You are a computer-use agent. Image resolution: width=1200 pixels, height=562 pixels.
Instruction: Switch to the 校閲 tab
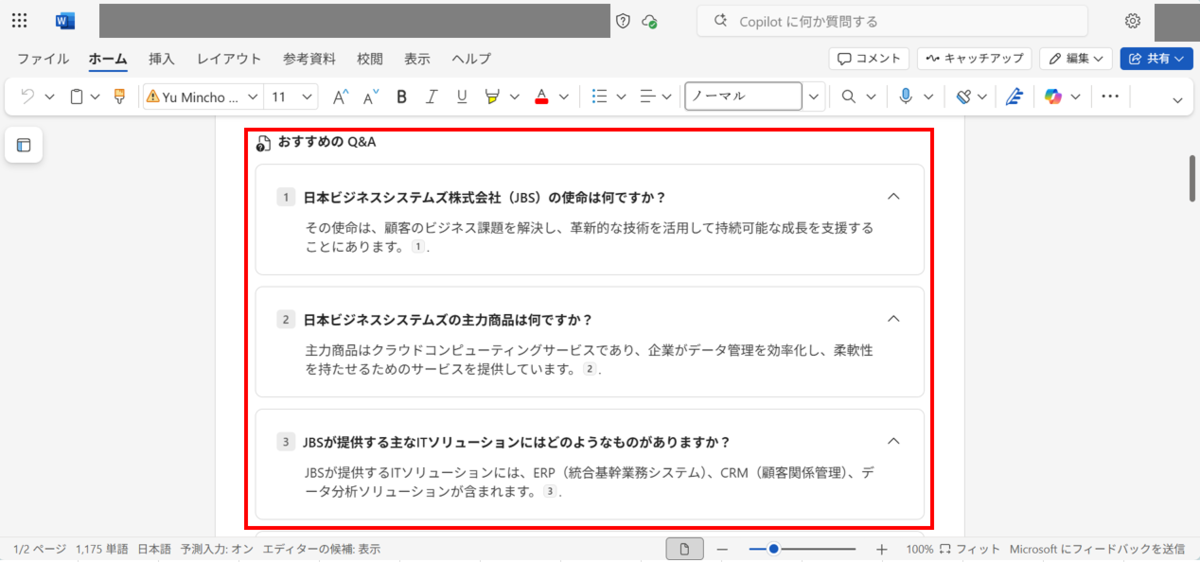pos(370,59)
